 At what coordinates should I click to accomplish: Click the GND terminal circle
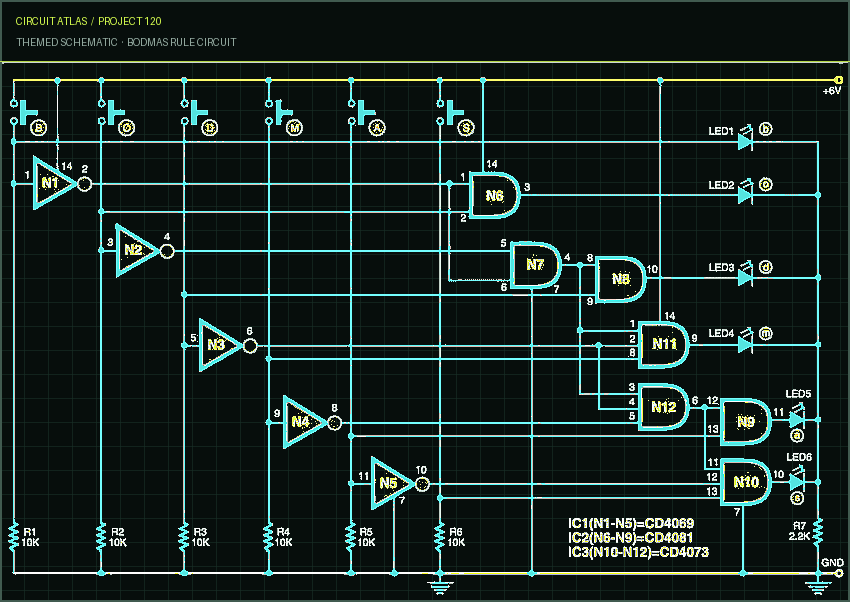click(x=839, y=573)
